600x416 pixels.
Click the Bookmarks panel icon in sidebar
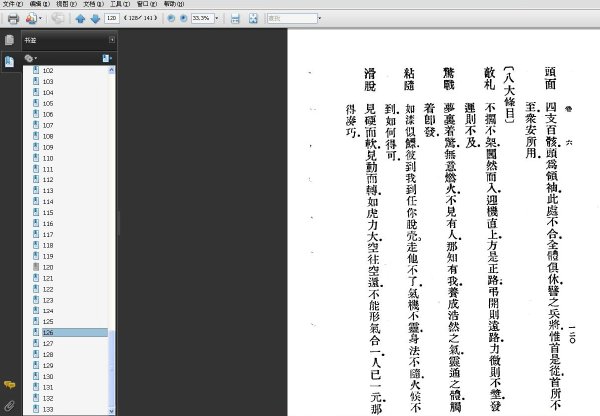pyautogui.click(x=9, y=61)
